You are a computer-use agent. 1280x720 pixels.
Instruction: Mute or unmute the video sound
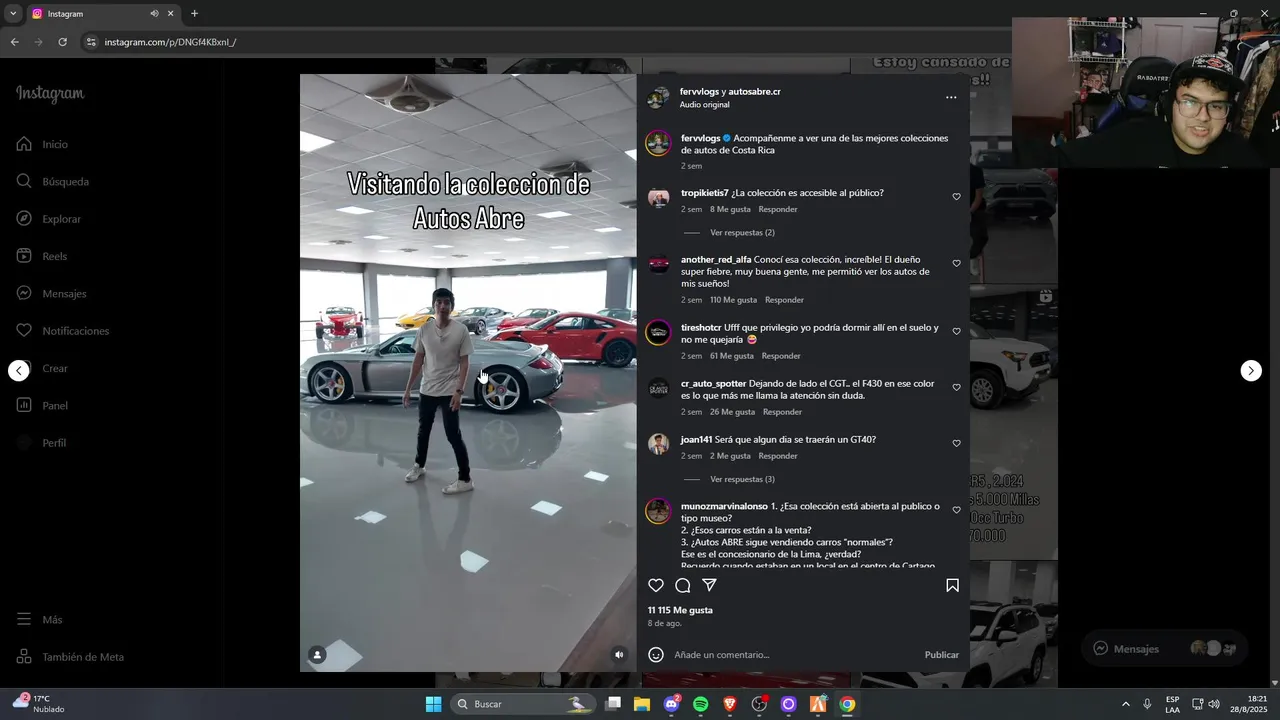click(619, 655)
